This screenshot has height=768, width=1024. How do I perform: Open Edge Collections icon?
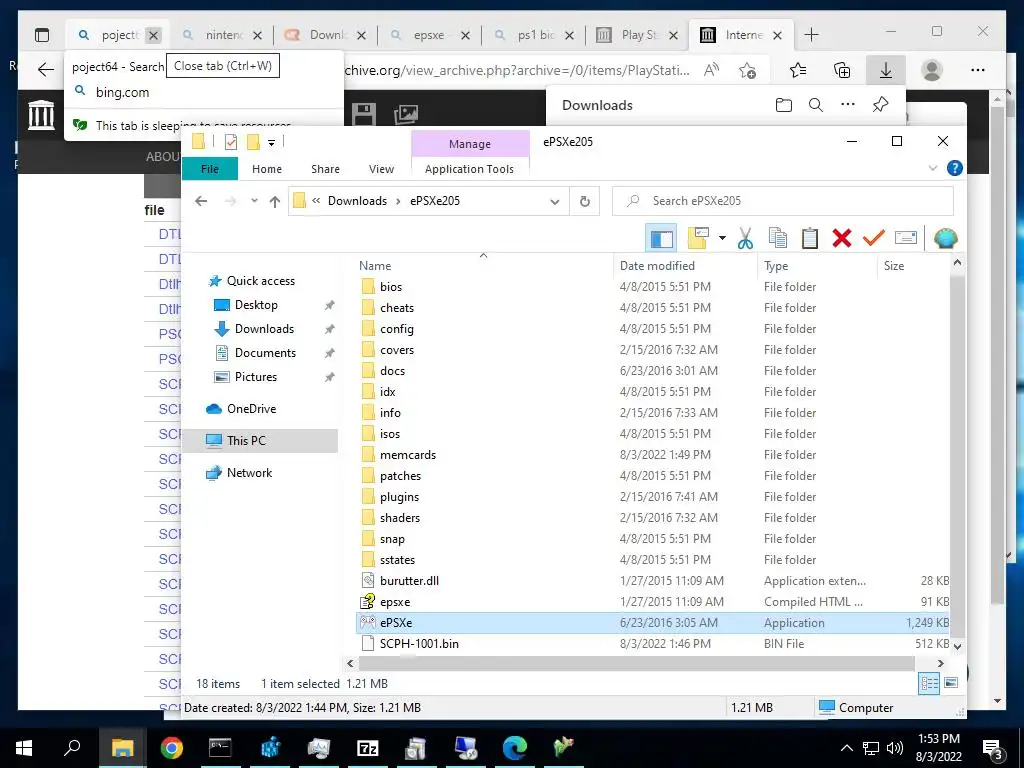click(842, 70)
